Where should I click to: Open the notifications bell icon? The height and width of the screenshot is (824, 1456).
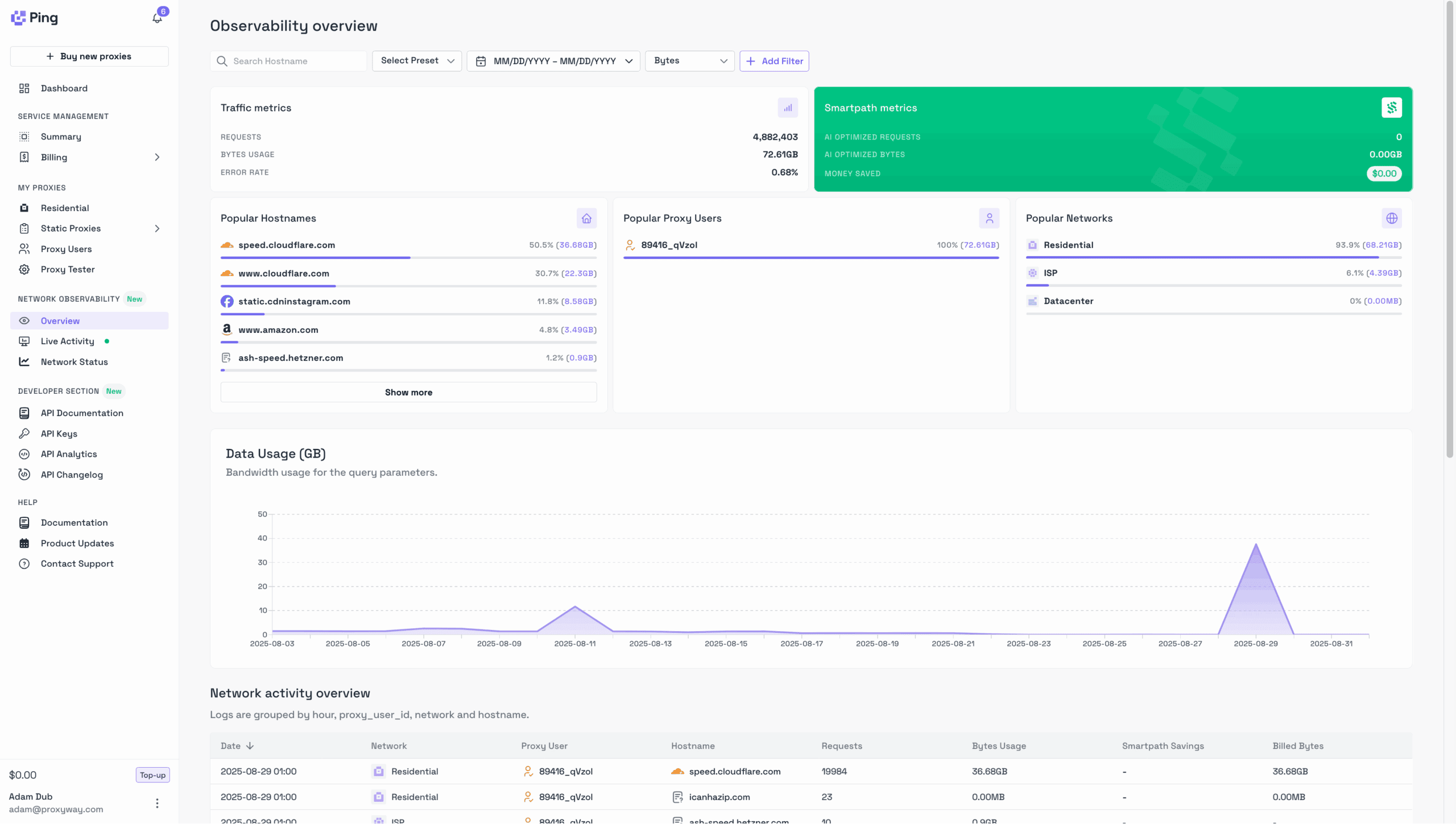coord(157,19)
